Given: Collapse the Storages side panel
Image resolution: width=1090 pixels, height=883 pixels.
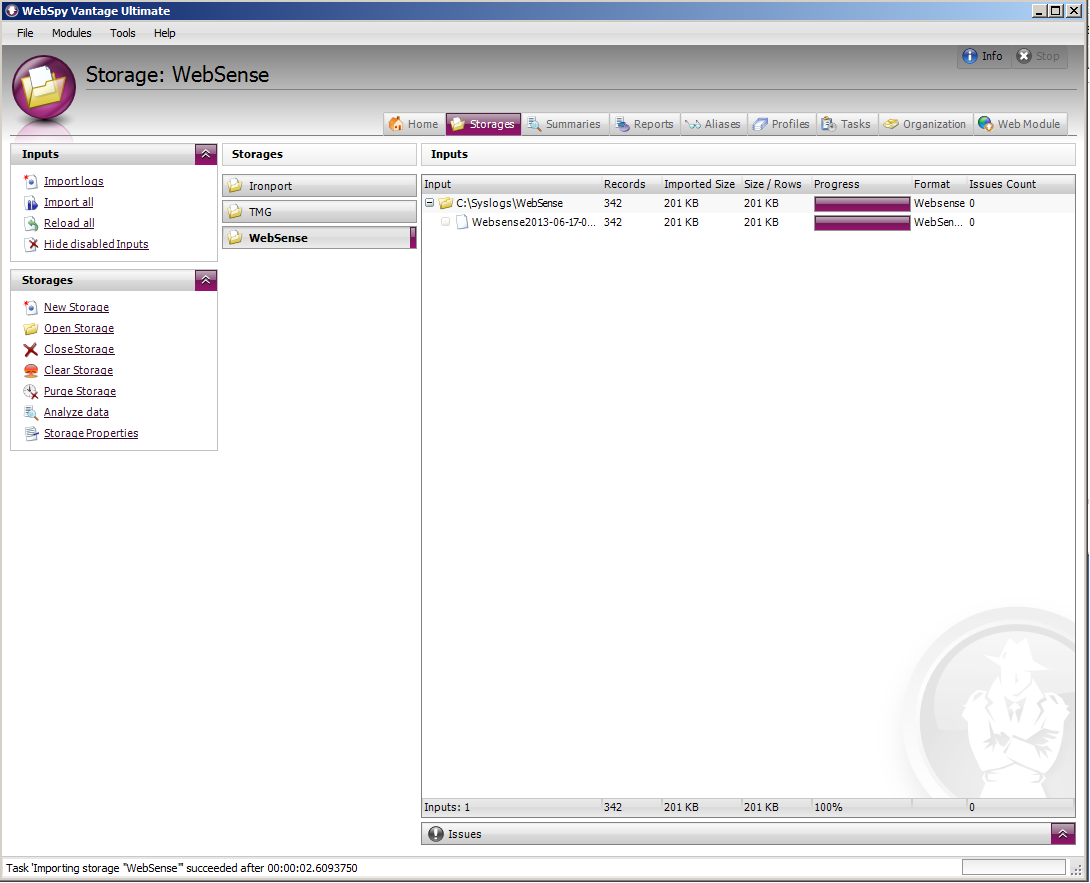Looking at the screenshot, I should tap(206, 280).
